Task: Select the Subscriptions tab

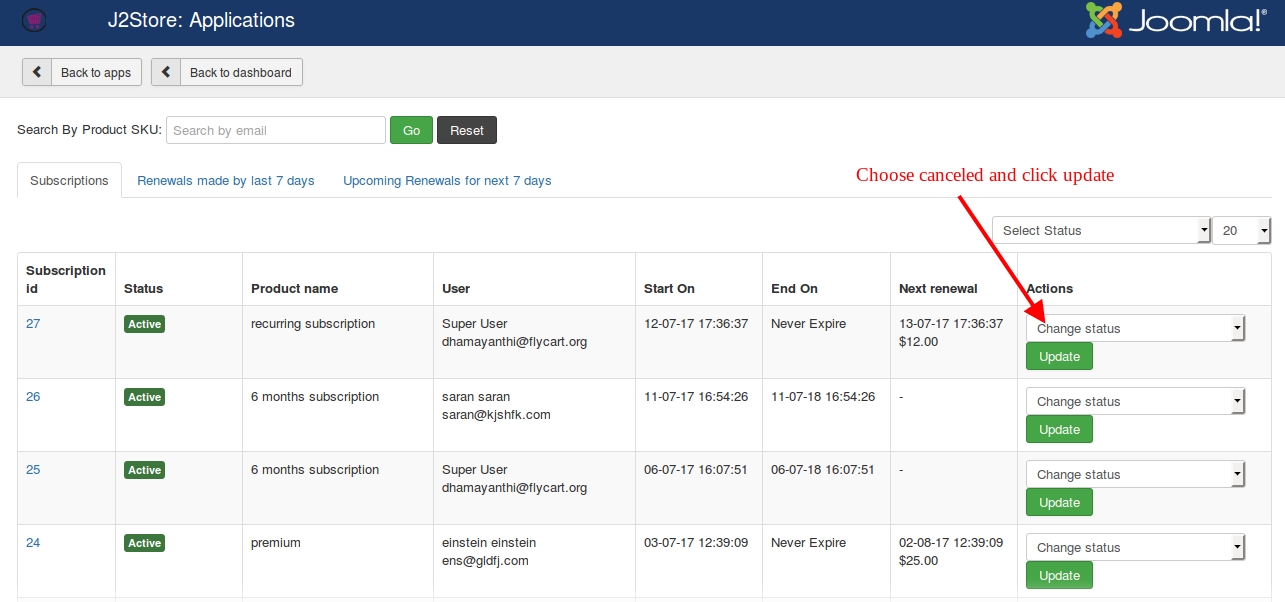Action: tap(69, 181)
